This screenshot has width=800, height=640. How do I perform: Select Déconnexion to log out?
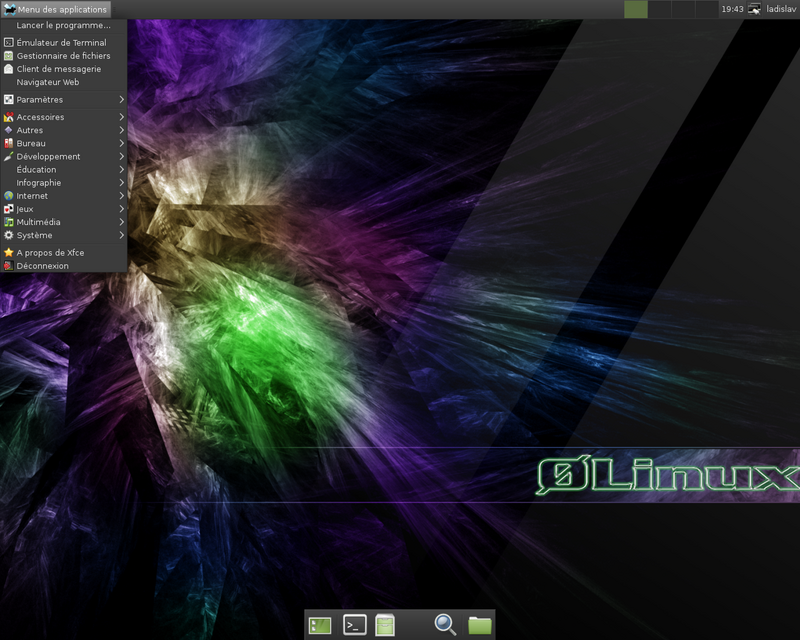tap(63, 266)
